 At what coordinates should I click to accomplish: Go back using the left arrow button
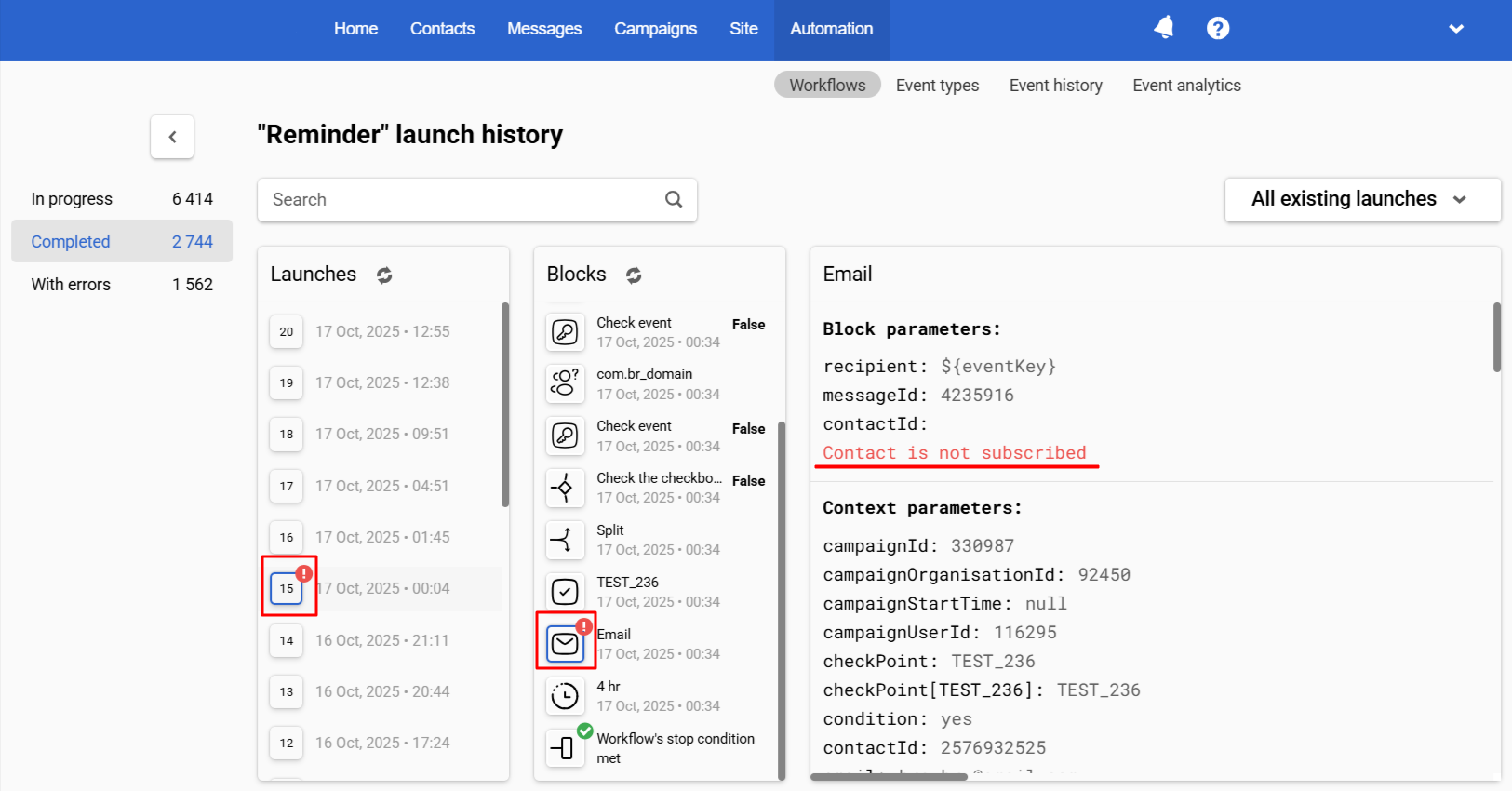coord(172,137)
